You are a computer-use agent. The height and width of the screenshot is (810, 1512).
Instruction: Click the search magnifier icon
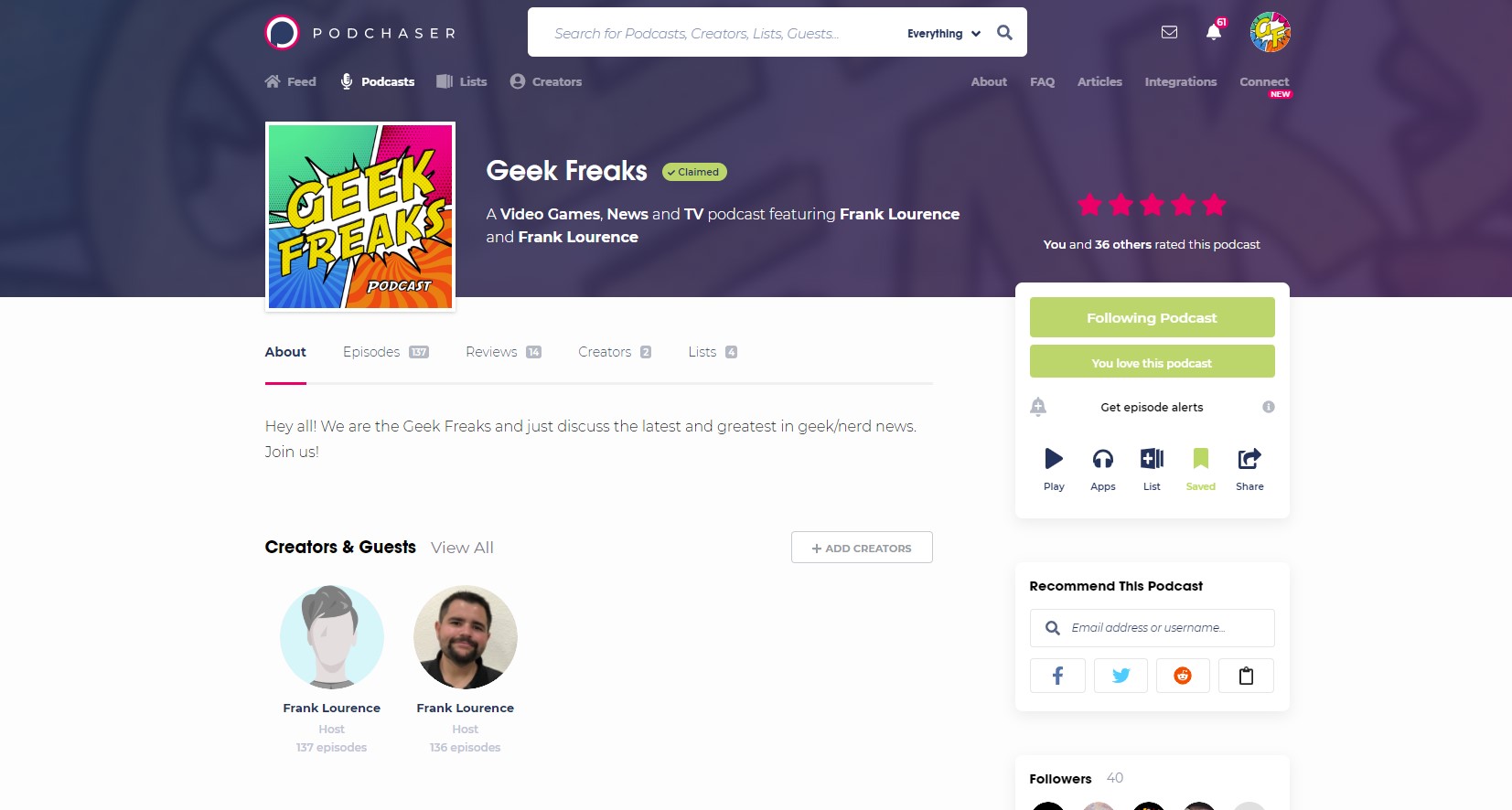click(1004, 33)
